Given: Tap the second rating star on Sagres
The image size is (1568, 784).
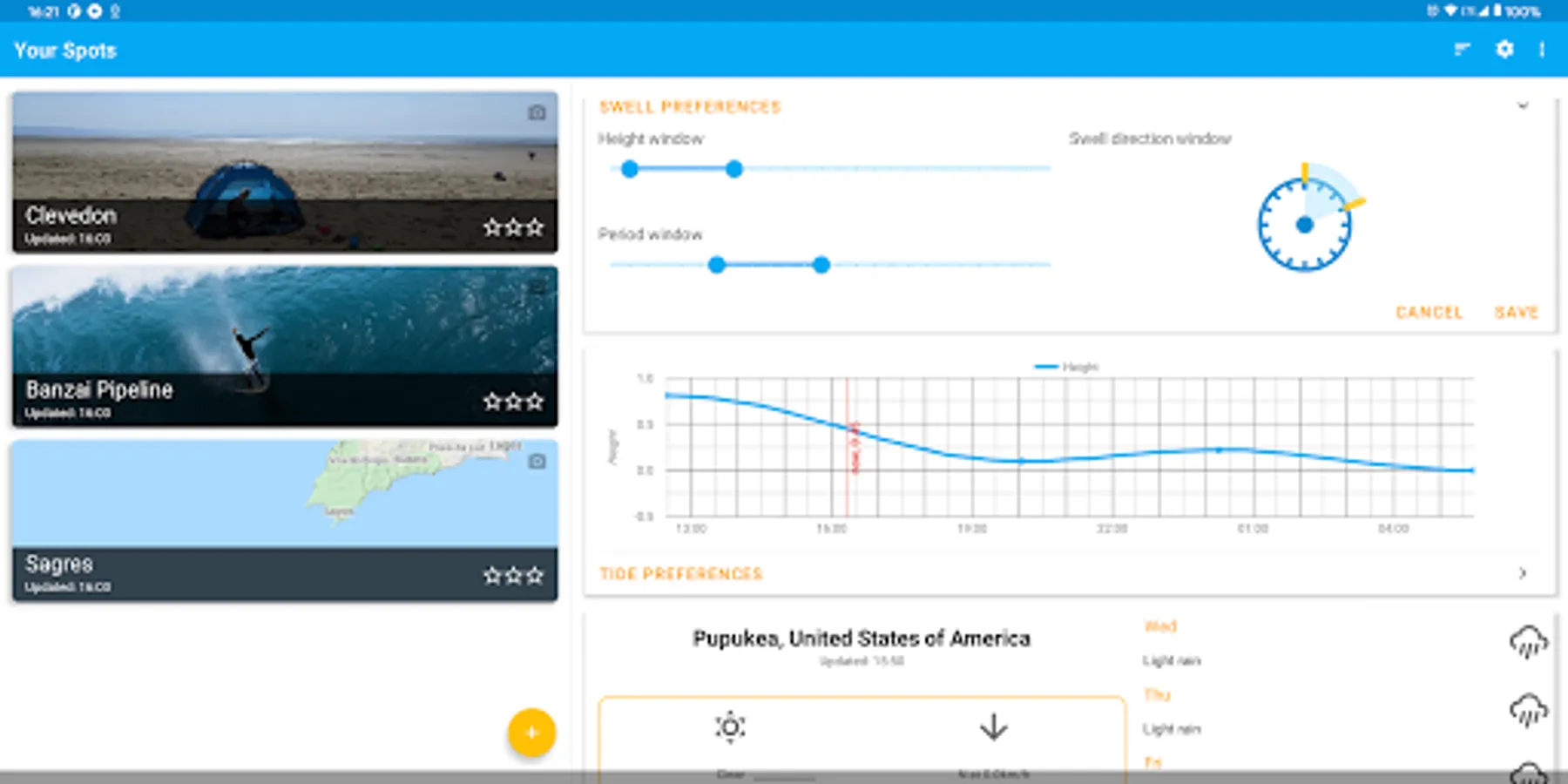Looking at the screenshot, I should pyautogui.click(x=514, y=576).
